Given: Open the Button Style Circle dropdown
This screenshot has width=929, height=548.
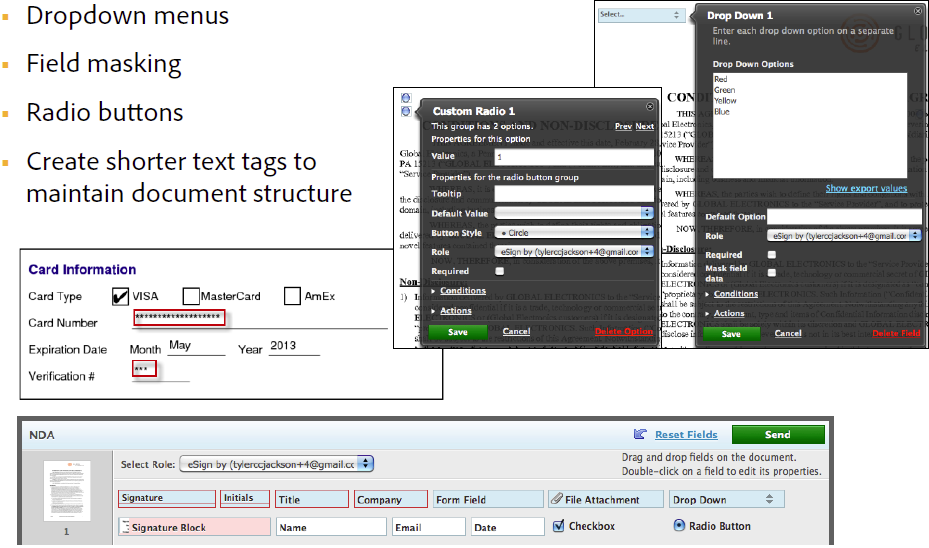Looking at the screenshot, I should pos(574,232).
